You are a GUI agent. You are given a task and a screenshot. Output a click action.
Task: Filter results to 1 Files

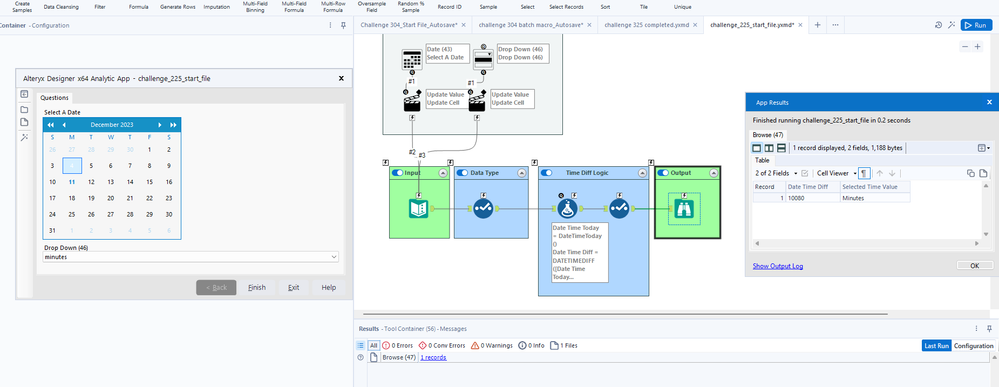[x=564, y=346]
